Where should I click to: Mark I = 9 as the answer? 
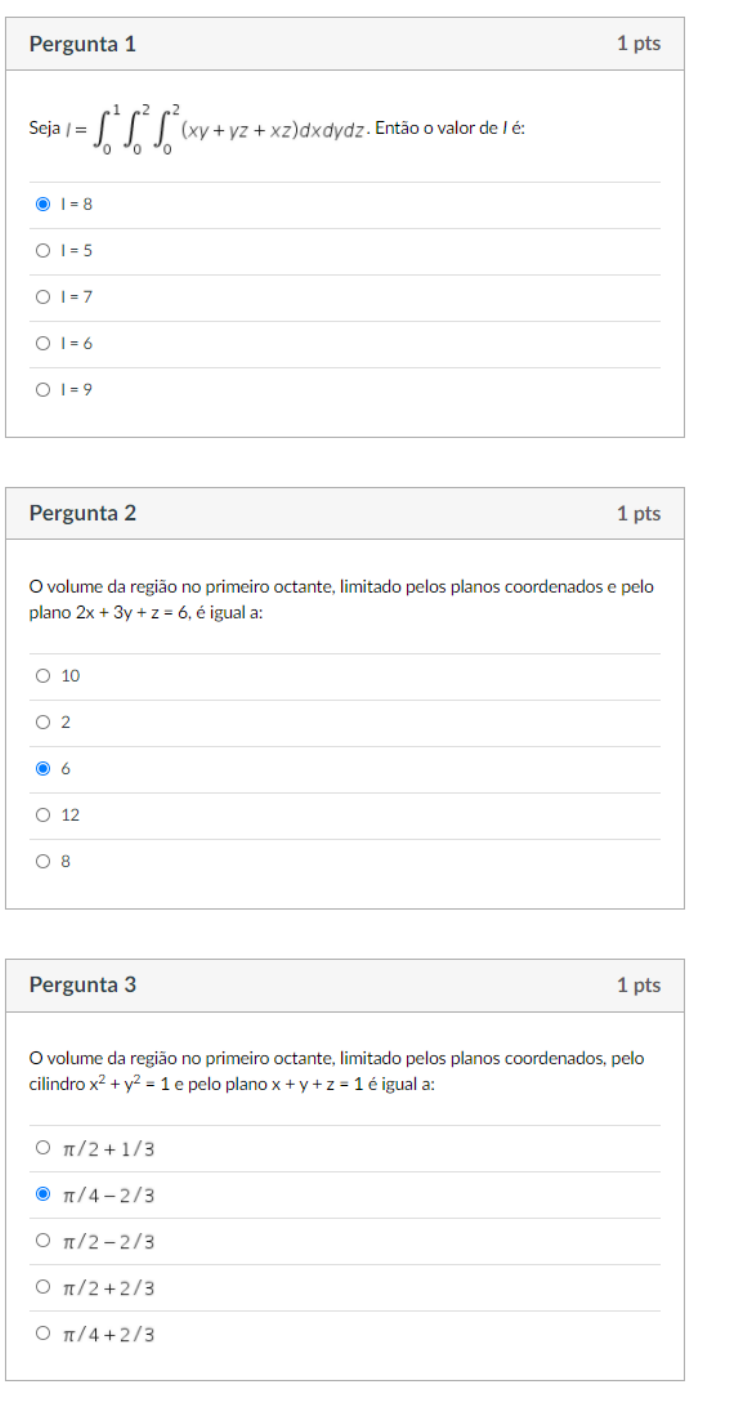click(42, 390)
